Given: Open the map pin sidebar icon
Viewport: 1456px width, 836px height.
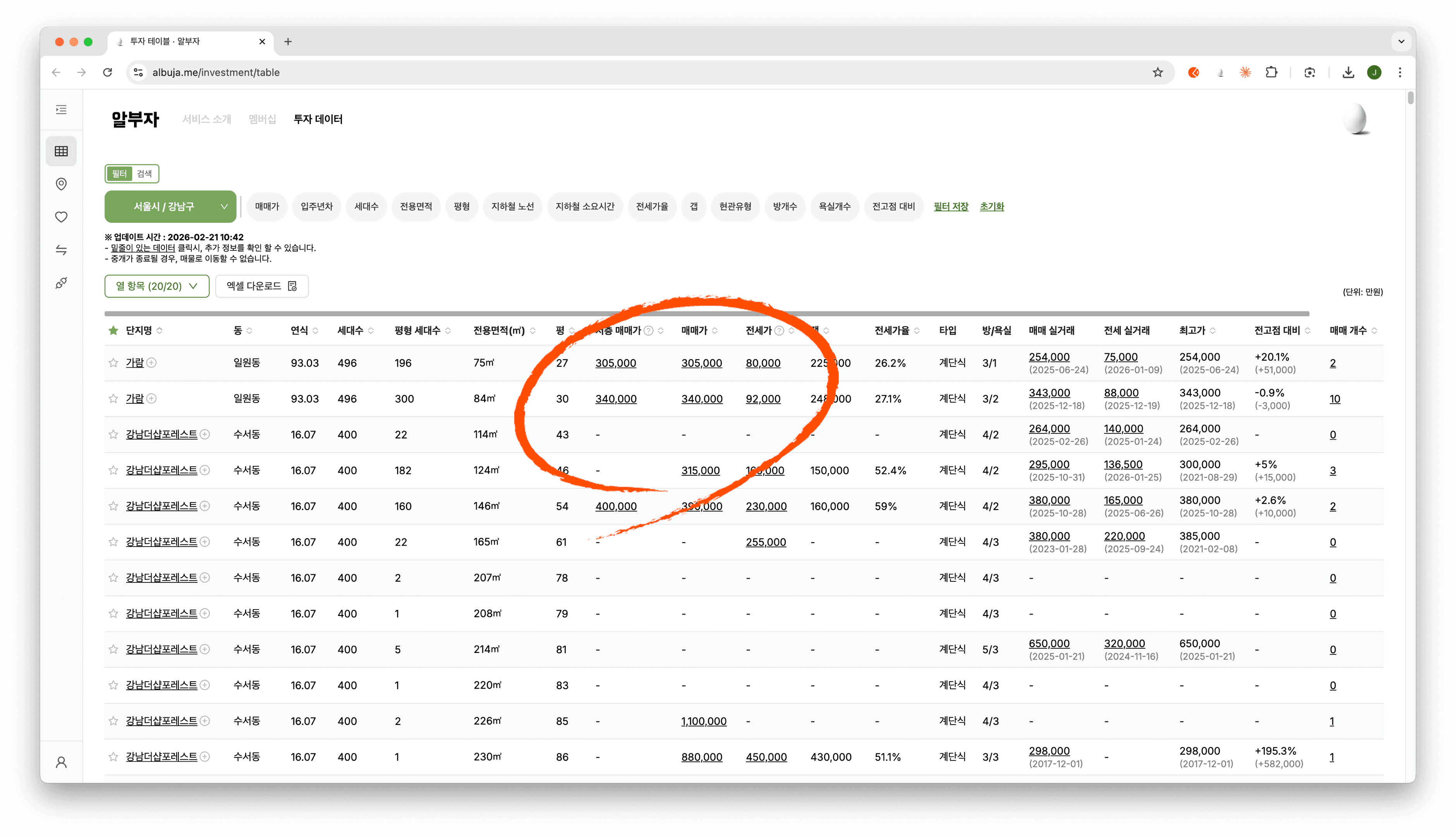Looking at the screenshot, I should pos(61,184).
